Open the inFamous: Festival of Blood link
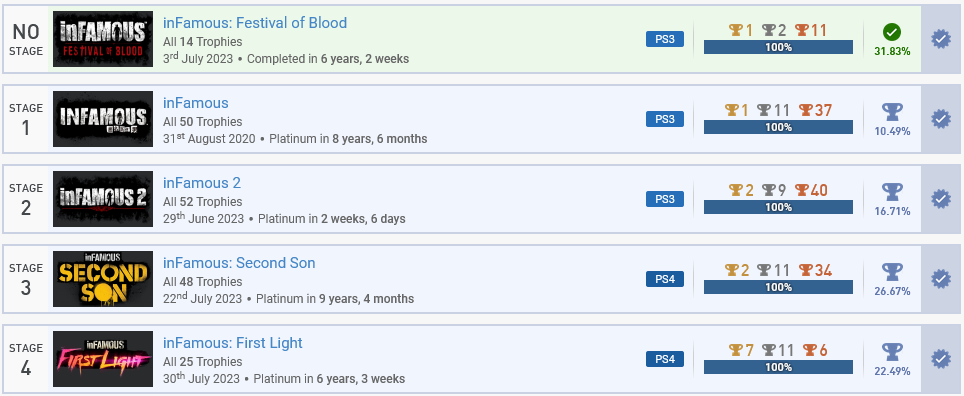The height and width of the screenshot is (396, 964). point(255,23)
